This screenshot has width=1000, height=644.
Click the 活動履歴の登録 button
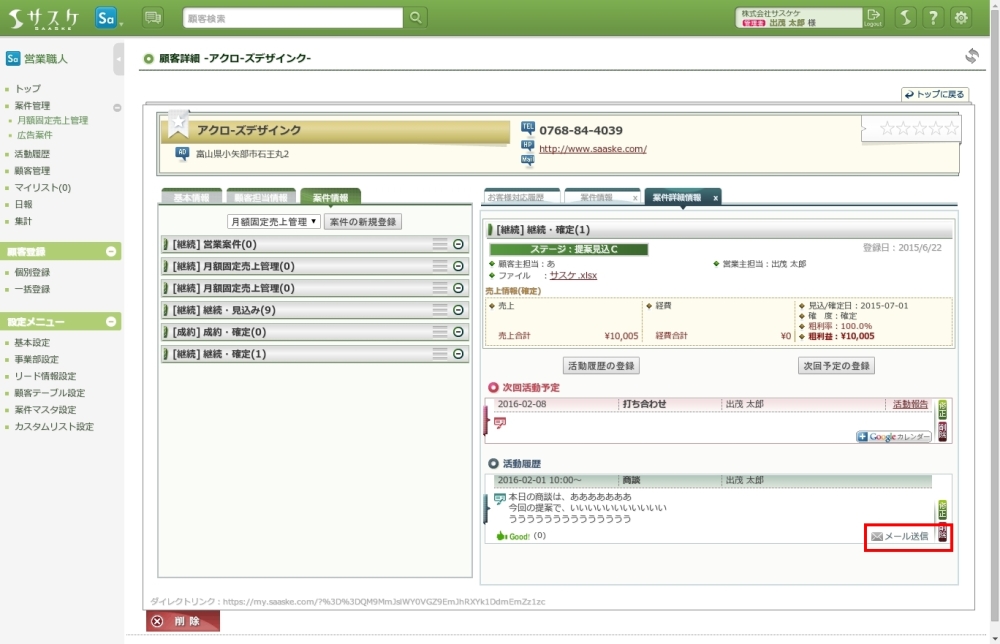pyautogui.click(x=600, y=366)
